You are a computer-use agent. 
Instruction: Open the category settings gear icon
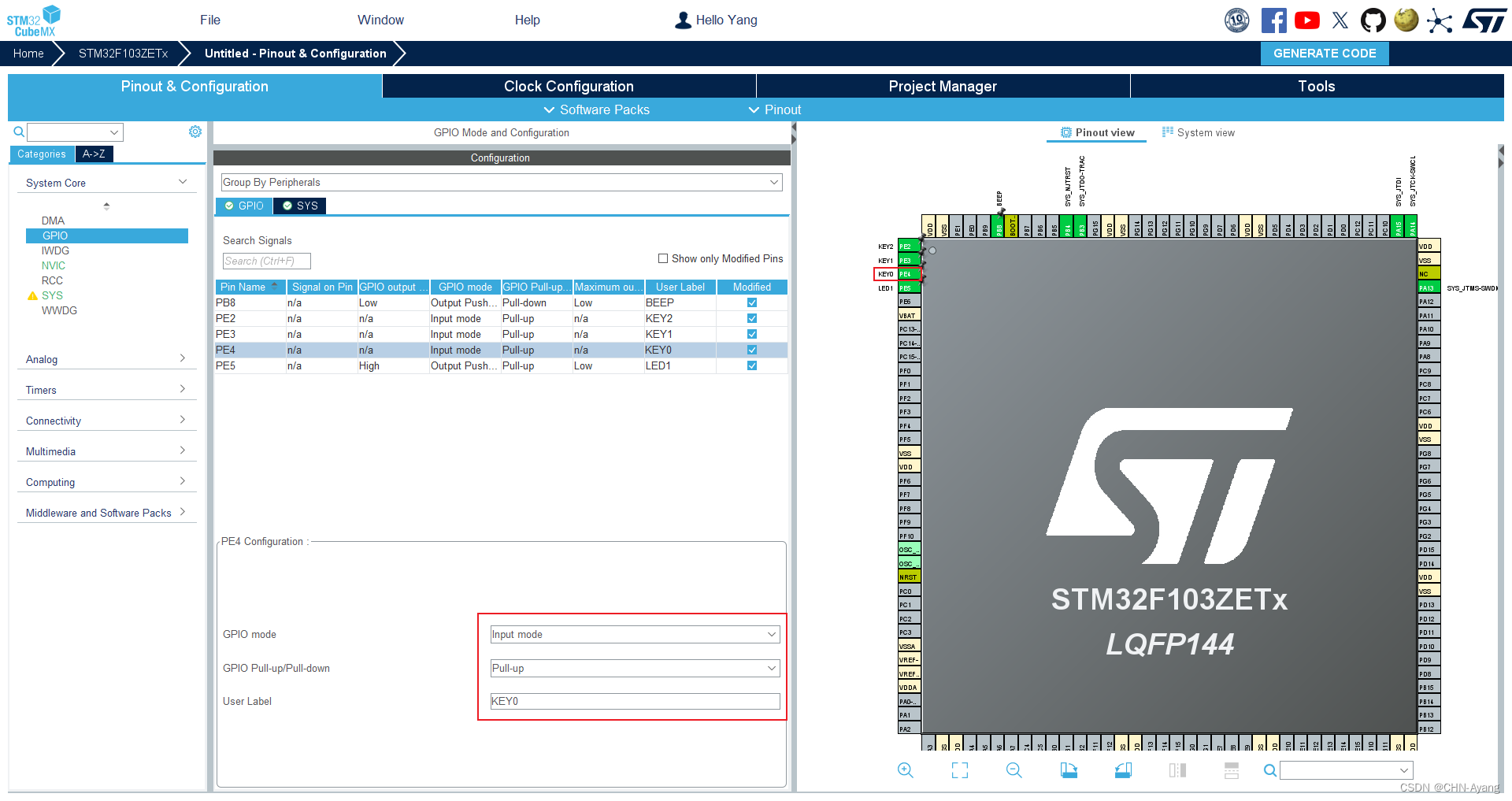(195, 132)
